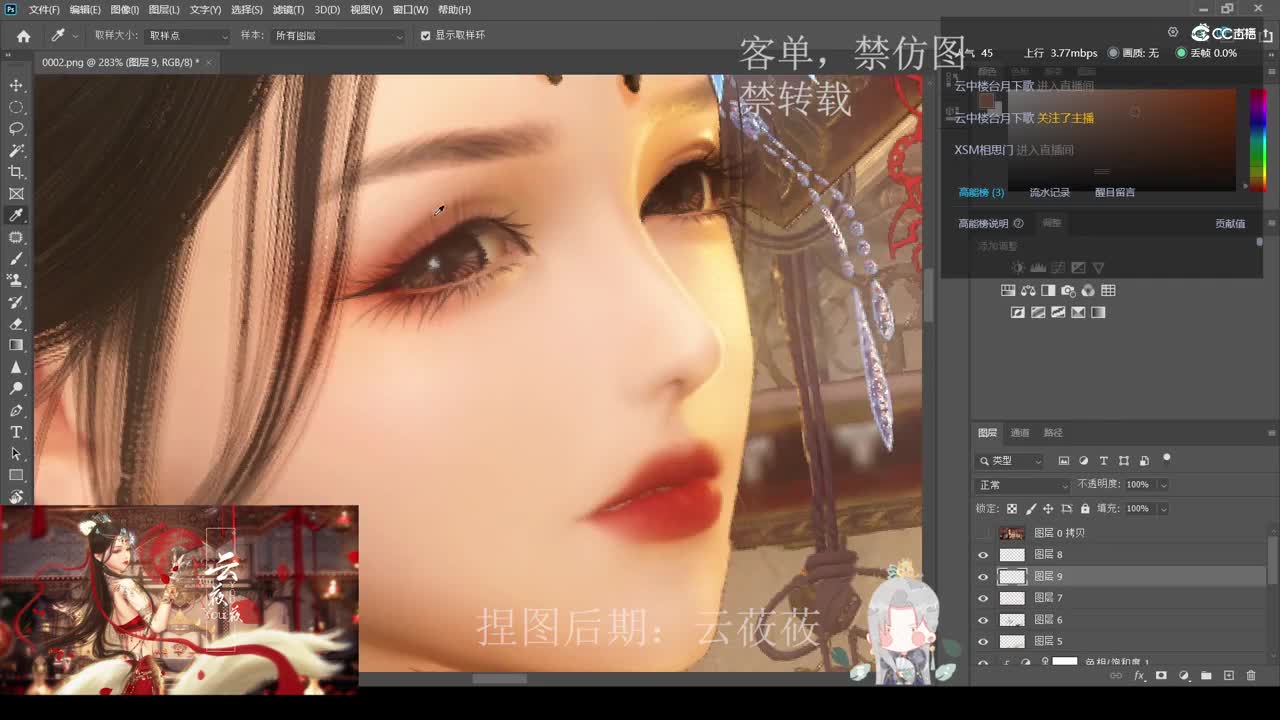Click the delete layer trash icon
The height and width of the screenshot is (720, 1280).
1251,676
